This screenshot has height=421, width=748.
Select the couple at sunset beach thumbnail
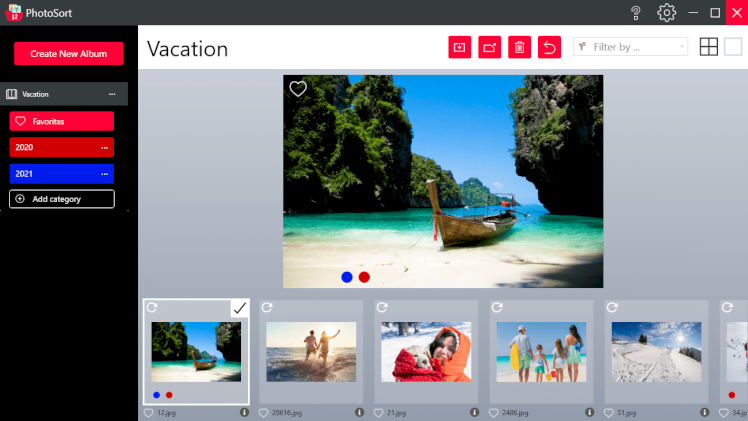click(311, 352)
